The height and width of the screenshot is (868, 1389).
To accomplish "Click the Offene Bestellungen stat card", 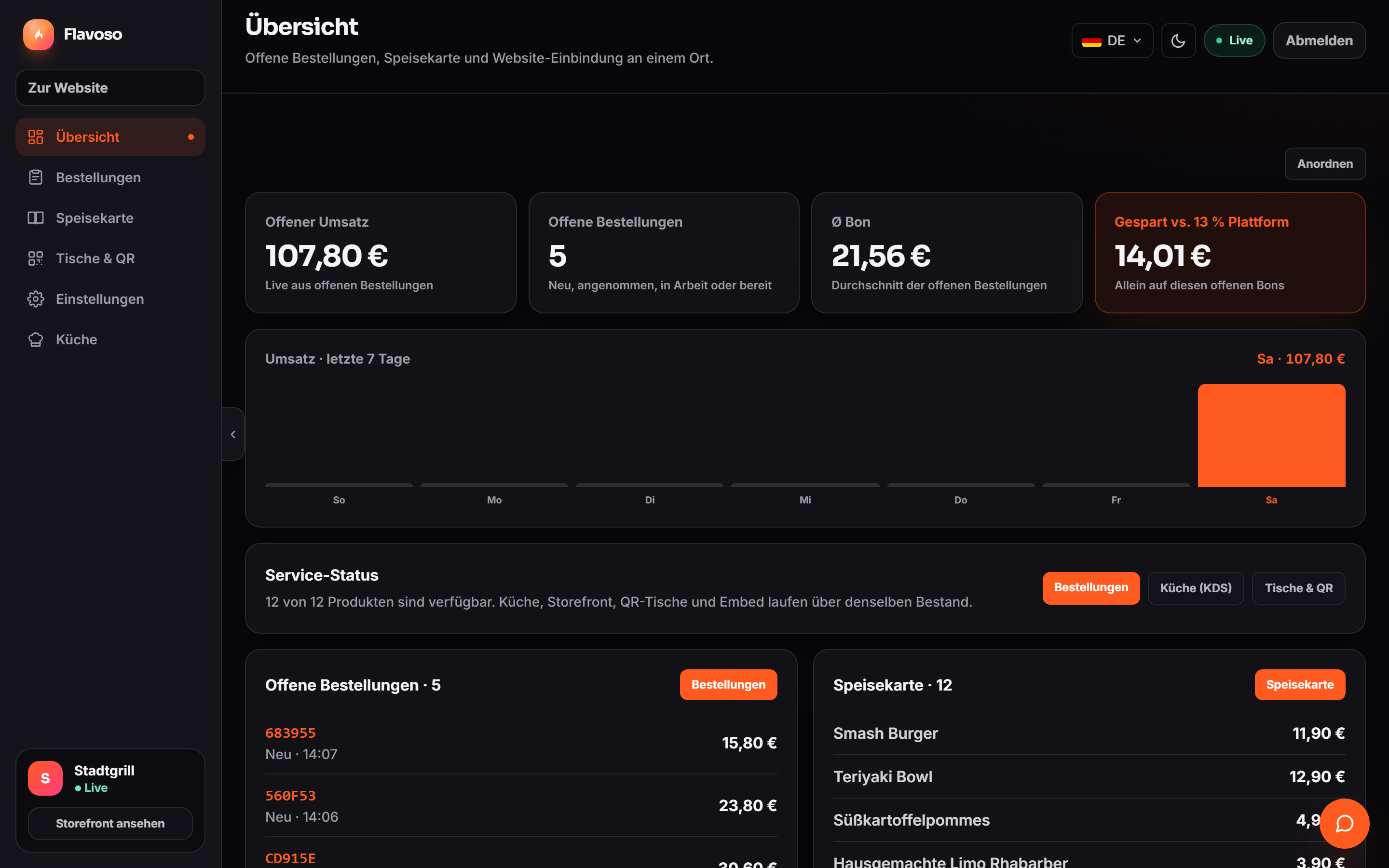I will click(x=664, y=253).
